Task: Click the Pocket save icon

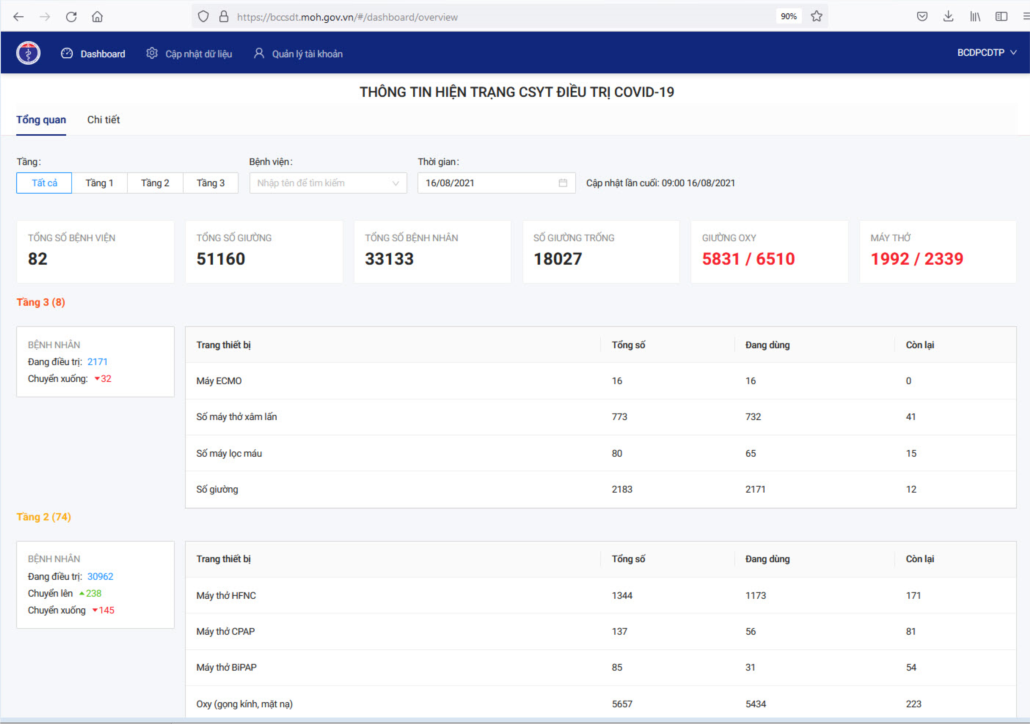Action: (922, 17)
